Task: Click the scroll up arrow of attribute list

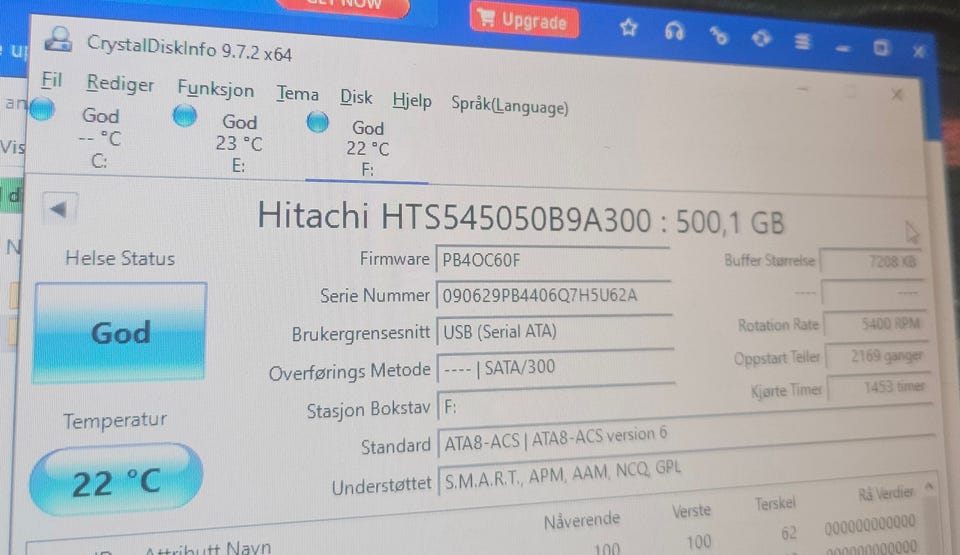Action: 929,487
